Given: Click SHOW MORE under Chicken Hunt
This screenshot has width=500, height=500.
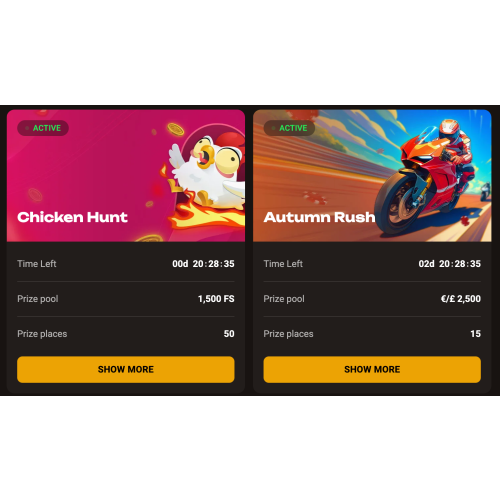Looking at the screenshot, I should coord(126,369).
